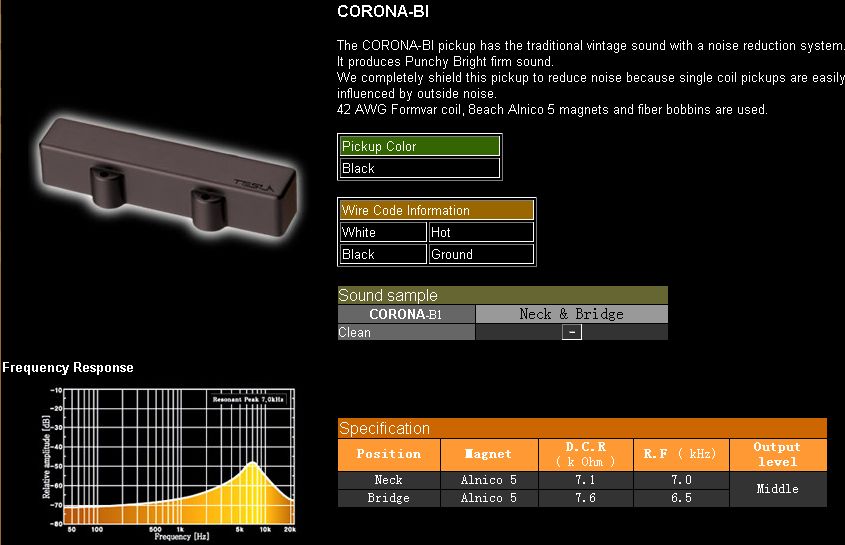Click the Position column header

click(x=389, y=454)
